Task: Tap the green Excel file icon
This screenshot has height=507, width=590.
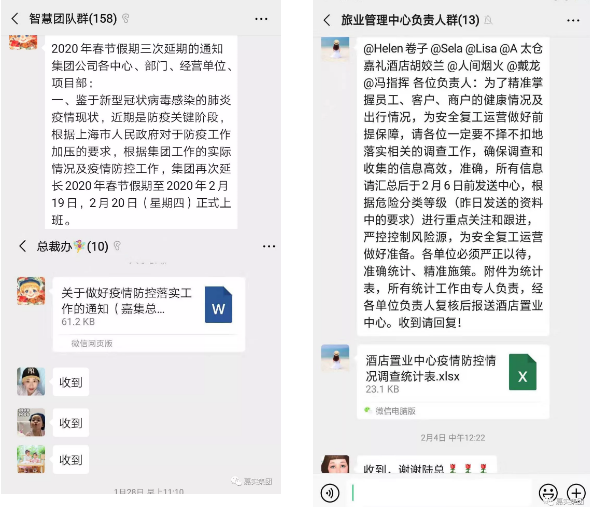Action: coord(523,372)
